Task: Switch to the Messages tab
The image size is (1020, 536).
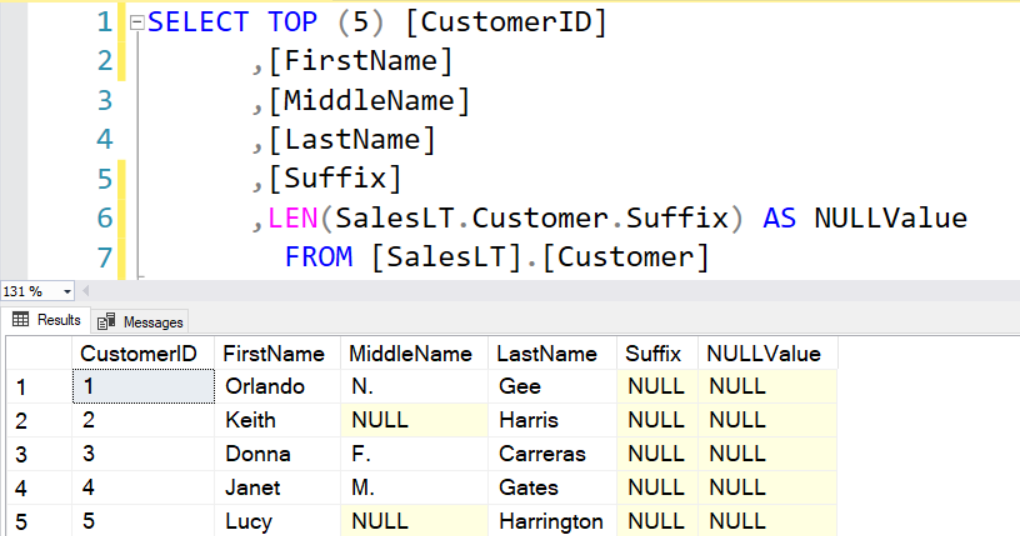Action: click(140, 322)
